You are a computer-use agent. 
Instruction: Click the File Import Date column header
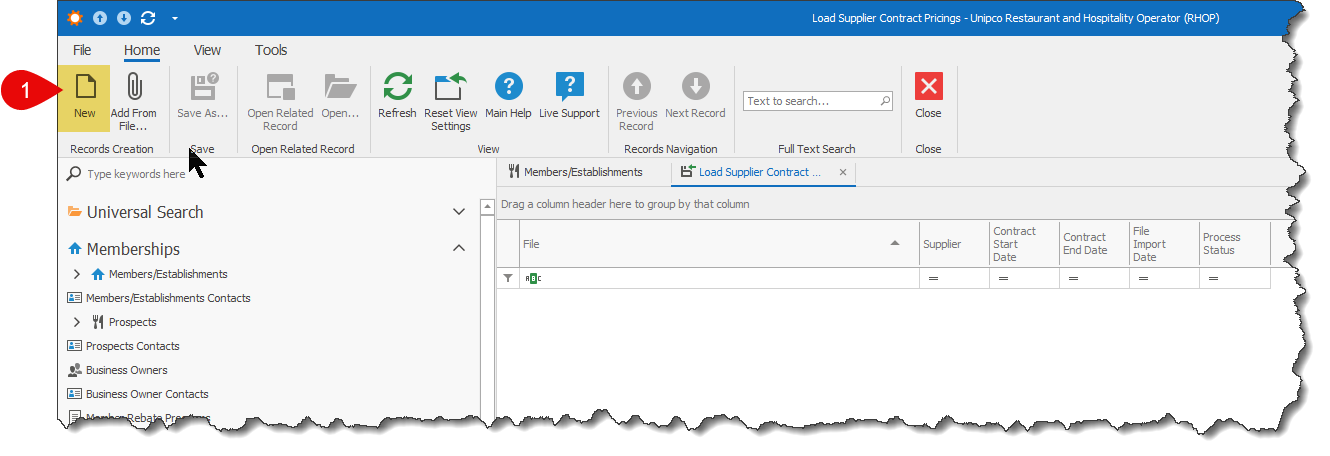point(1164,244)
